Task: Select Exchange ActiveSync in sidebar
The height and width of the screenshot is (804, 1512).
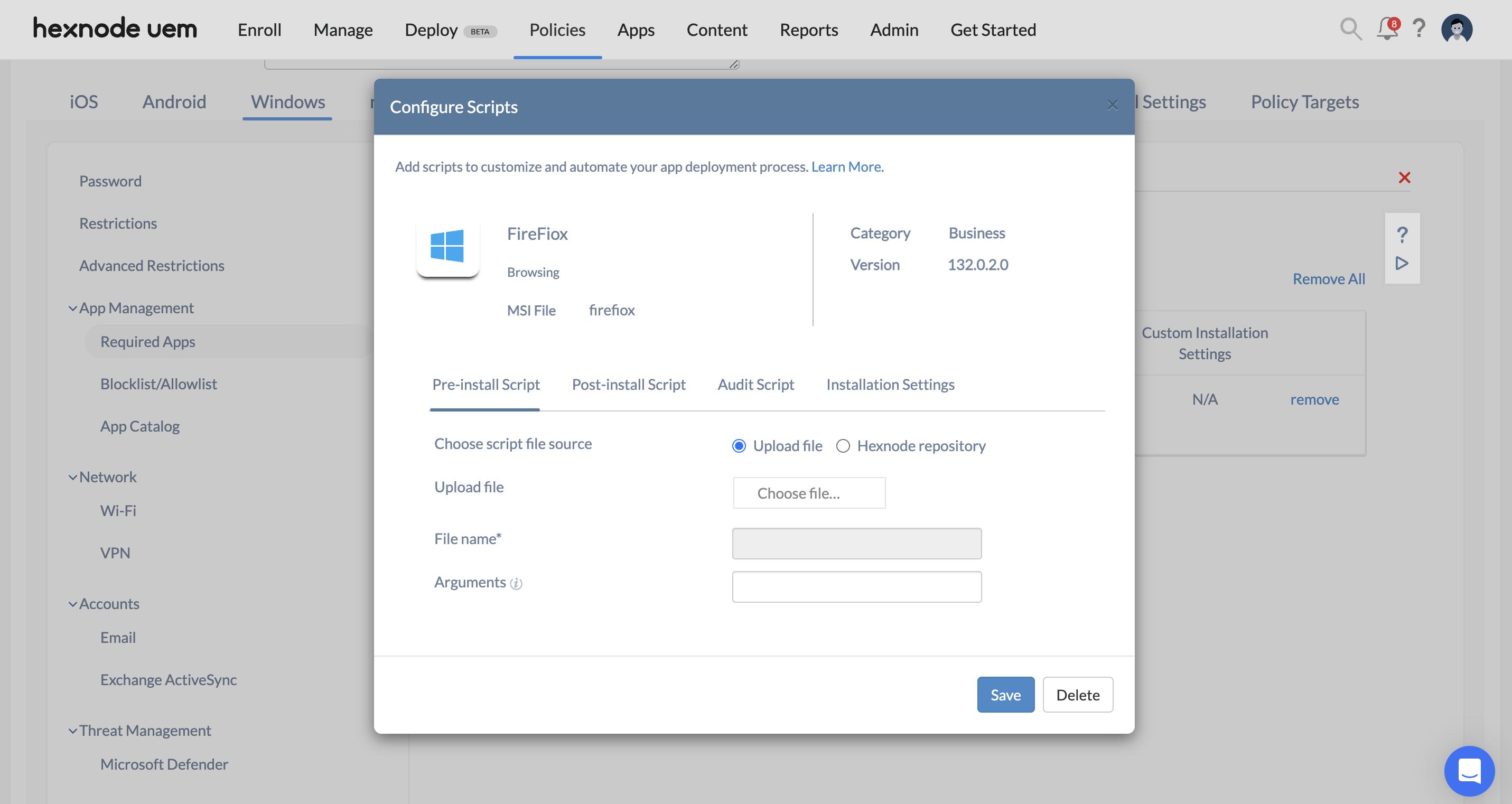Action: pyautogui.click(x=169, y=679)
